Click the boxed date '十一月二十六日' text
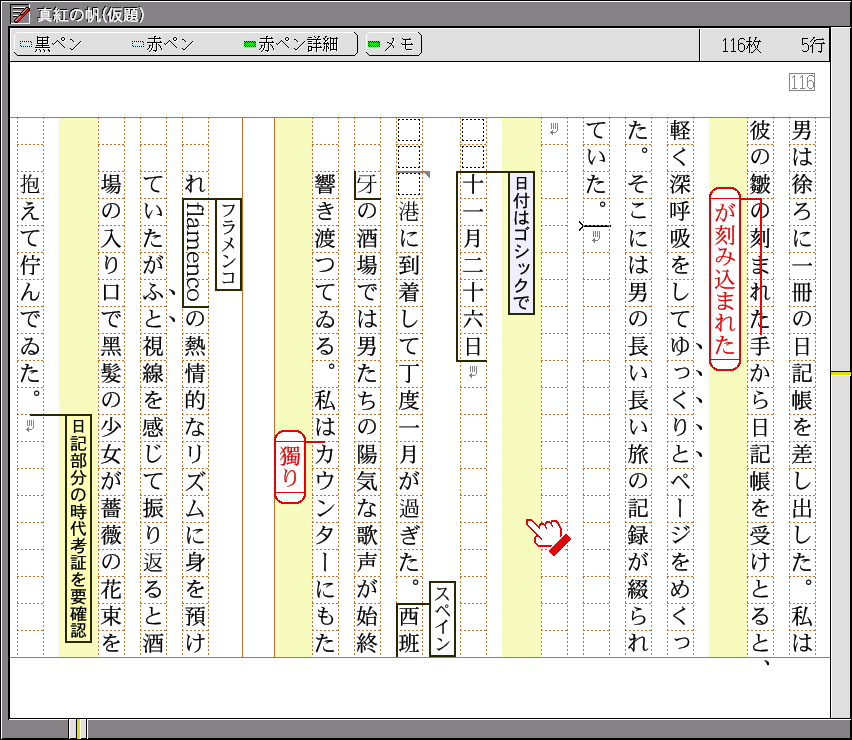 [x=472, y=266]
